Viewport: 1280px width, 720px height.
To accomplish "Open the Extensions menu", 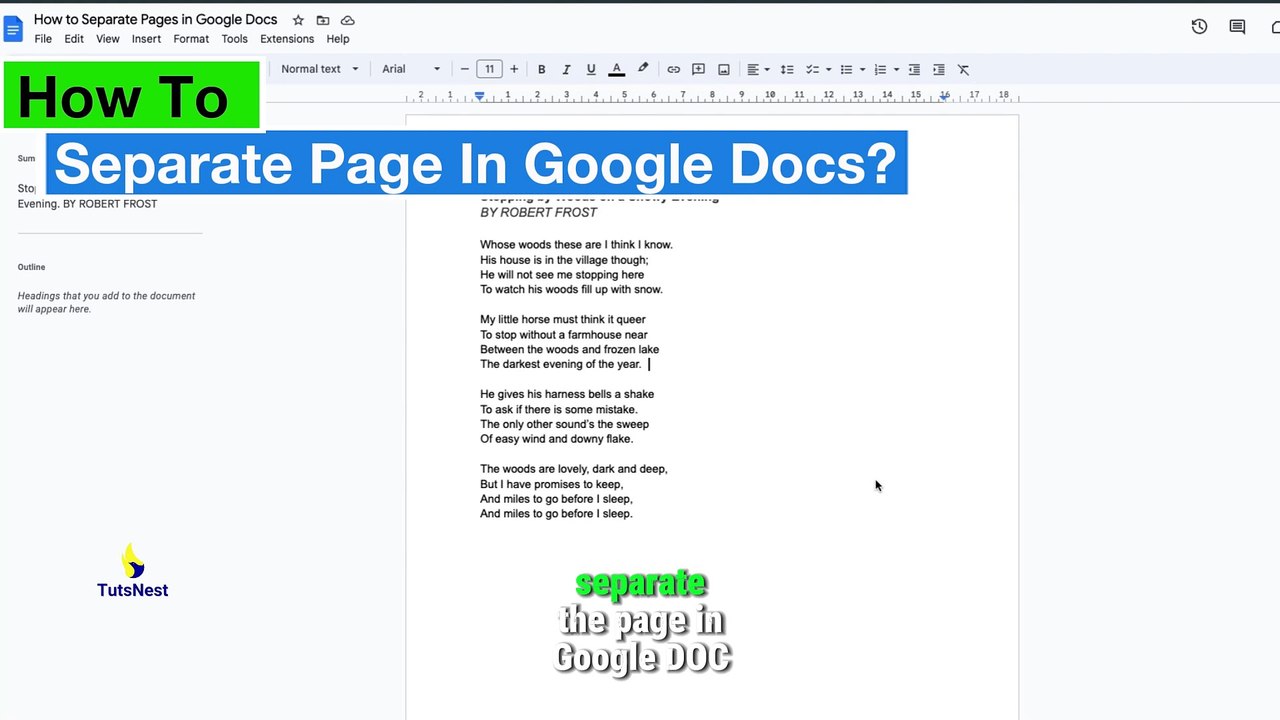I will coord(287,39).
